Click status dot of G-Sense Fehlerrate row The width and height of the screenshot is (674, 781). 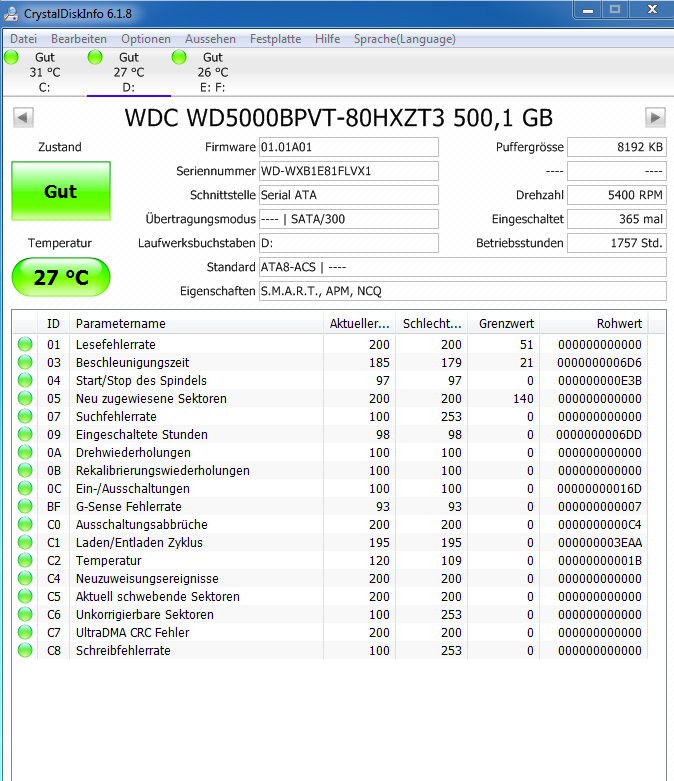pyautogui.click(x=25, y=506)
